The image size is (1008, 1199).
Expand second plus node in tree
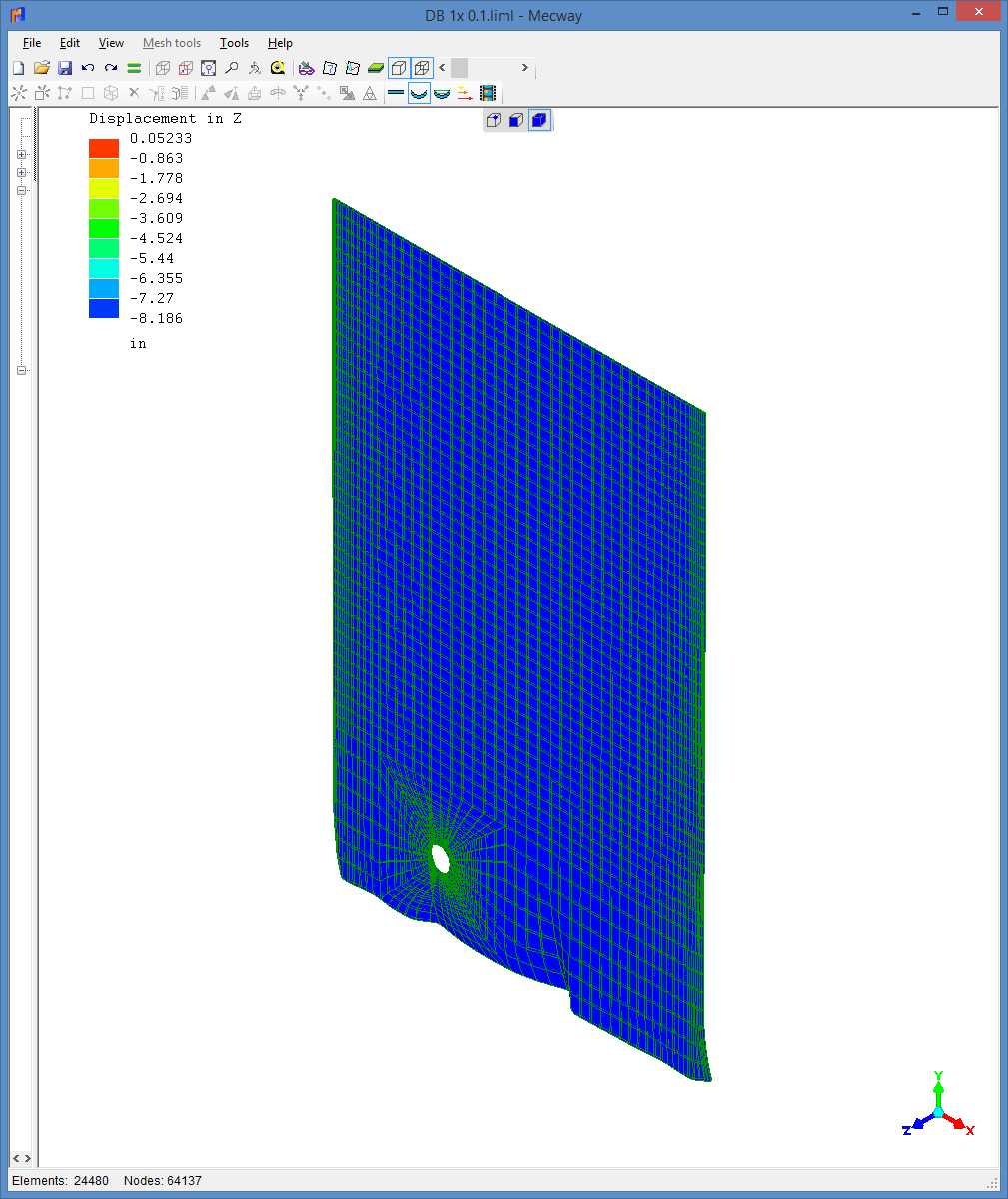tap(21, 172)
